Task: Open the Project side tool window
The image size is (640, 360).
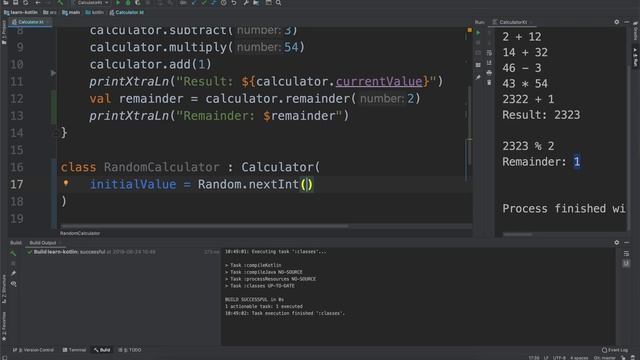Action: (4, 33)
